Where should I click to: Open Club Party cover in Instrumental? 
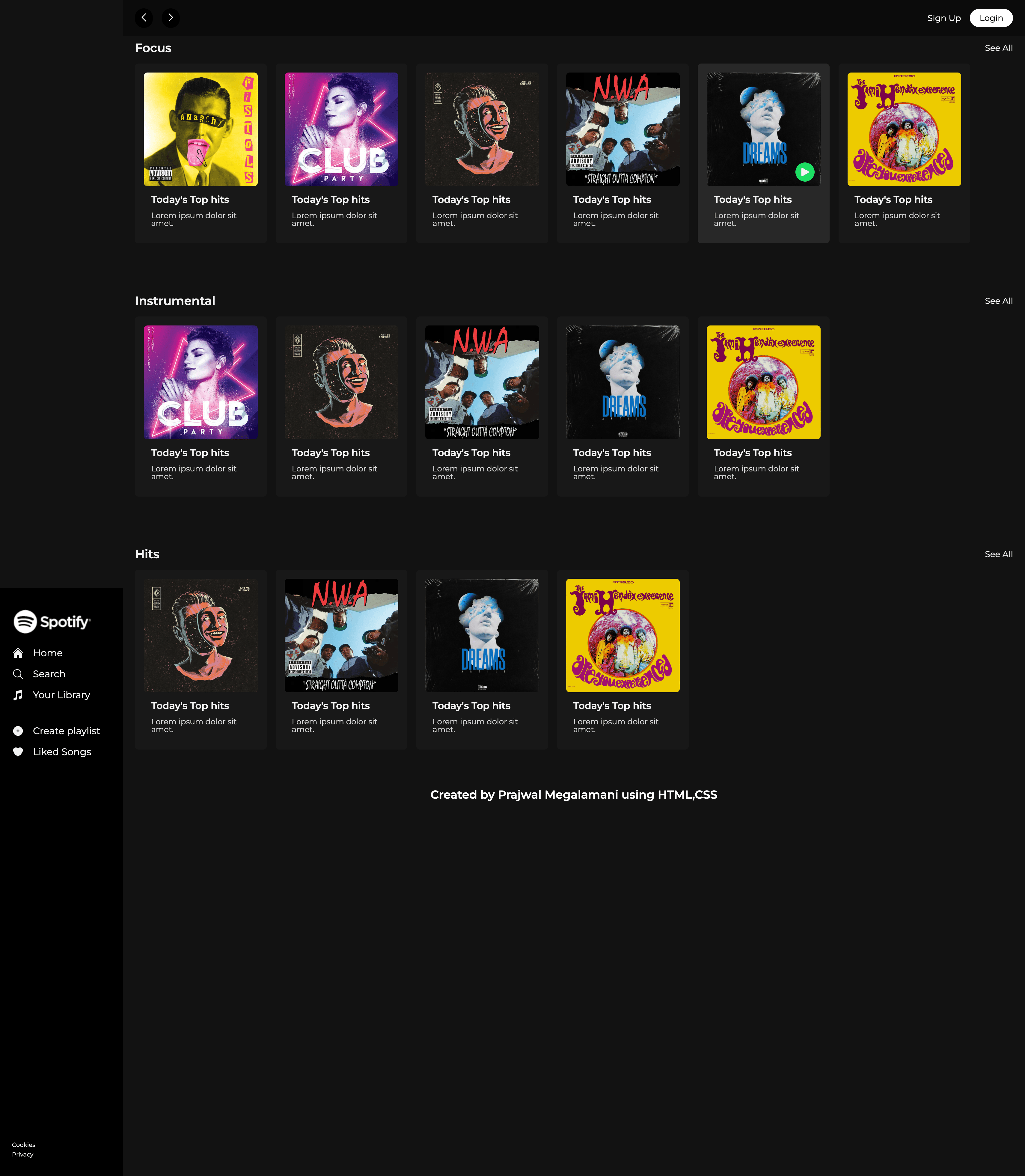pos(200,382)
